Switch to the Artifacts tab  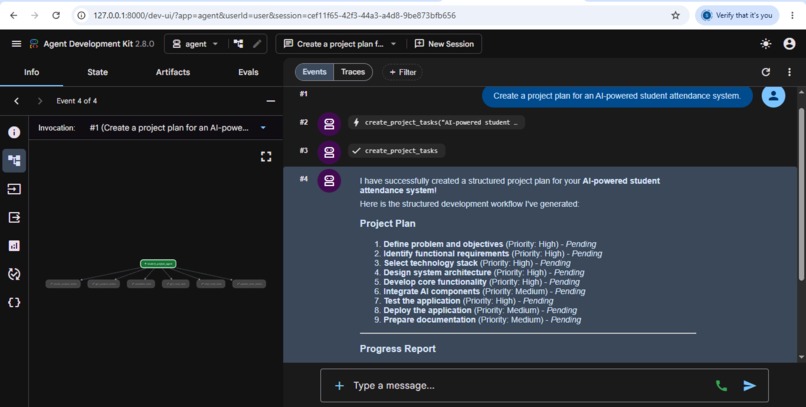(x=173, y=72)
